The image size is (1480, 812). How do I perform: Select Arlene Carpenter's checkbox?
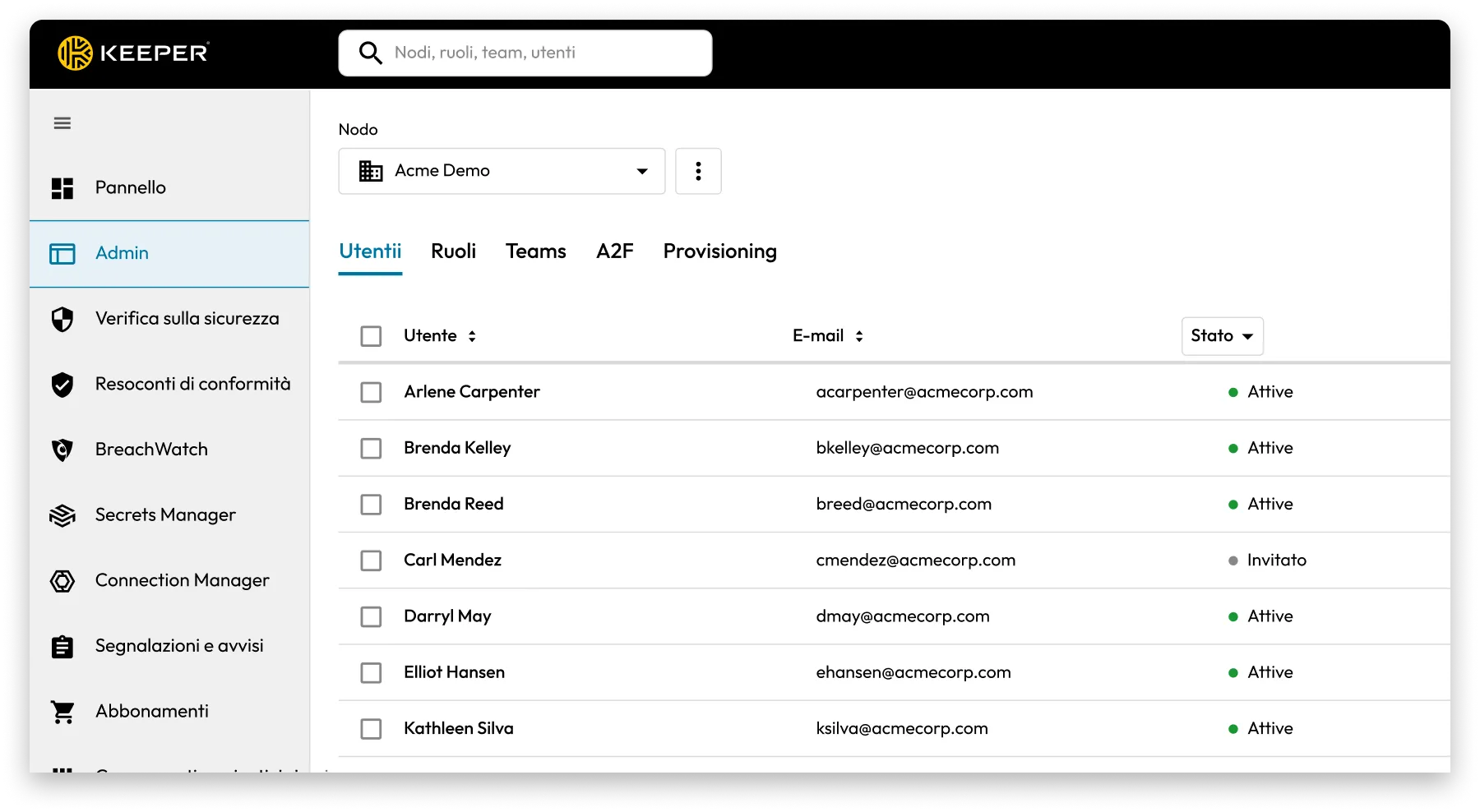pos(371,392)
